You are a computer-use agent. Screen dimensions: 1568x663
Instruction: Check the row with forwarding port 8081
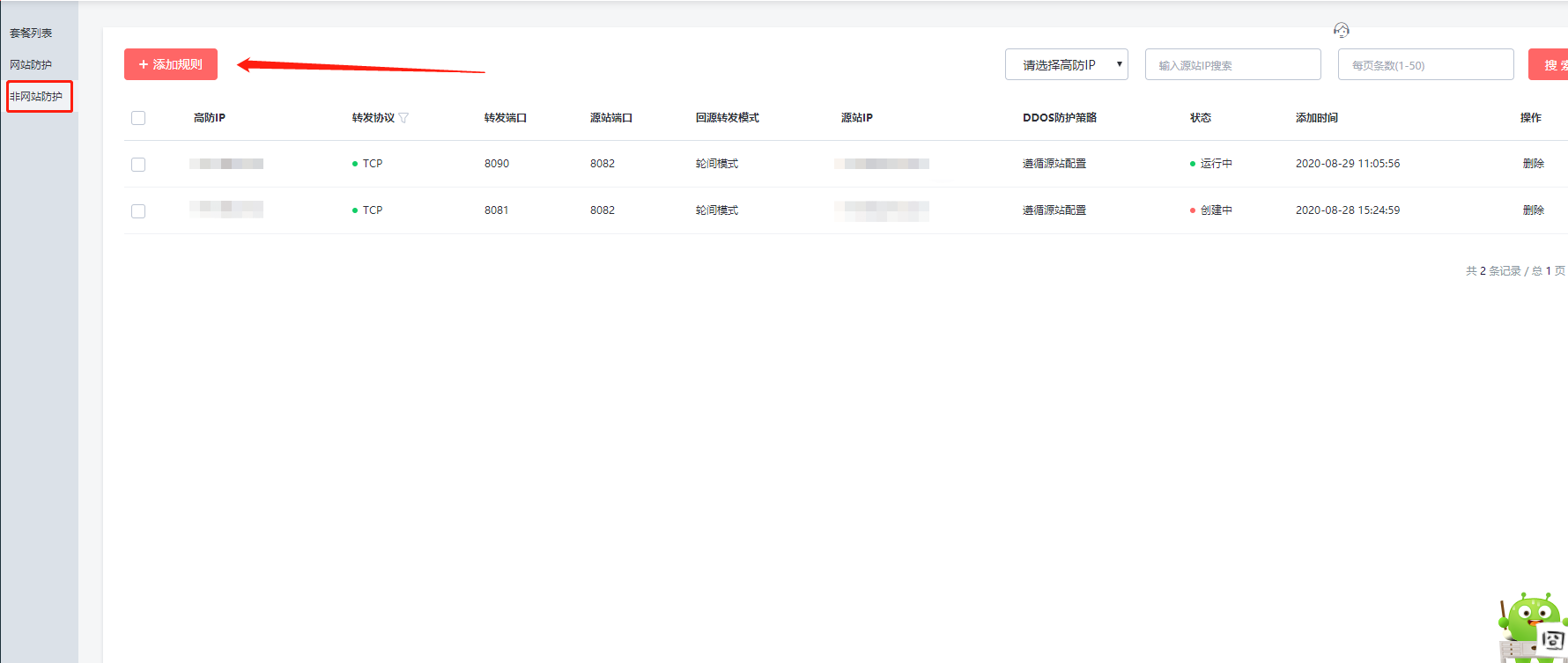tap(138, 211)
